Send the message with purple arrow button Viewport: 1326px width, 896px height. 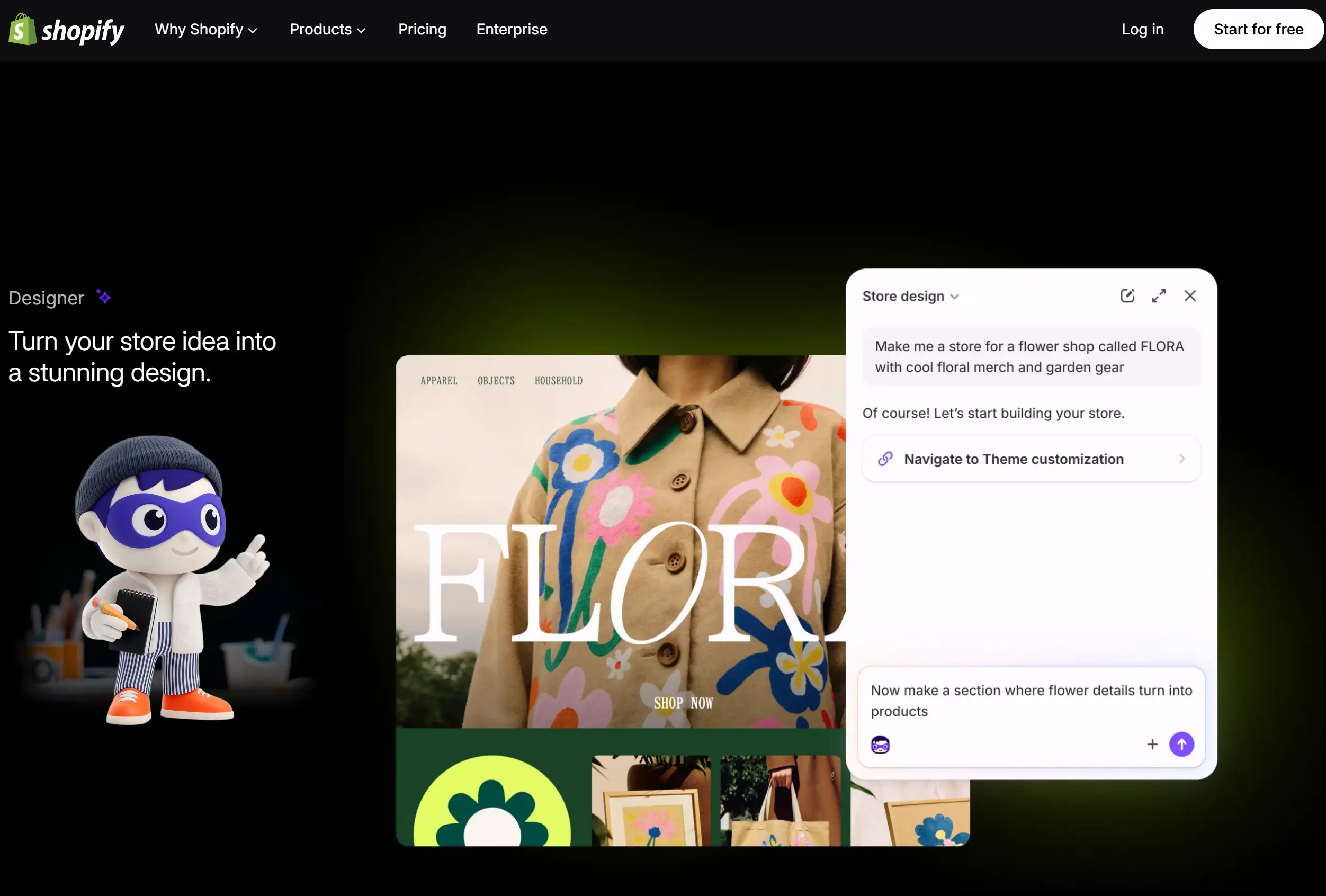click(x=1181, y=744)
